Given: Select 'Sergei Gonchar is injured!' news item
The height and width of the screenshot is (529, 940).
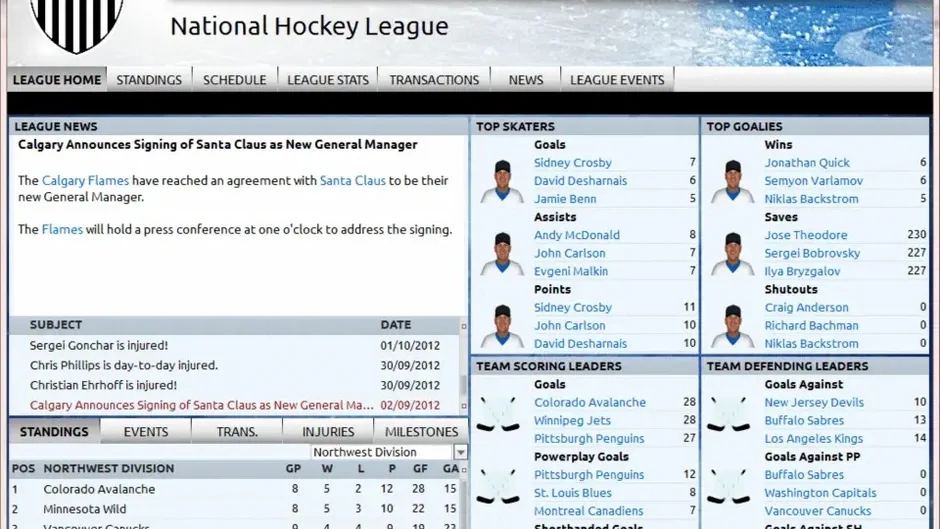Looking at the screenshot, I should tap(235, 345).
